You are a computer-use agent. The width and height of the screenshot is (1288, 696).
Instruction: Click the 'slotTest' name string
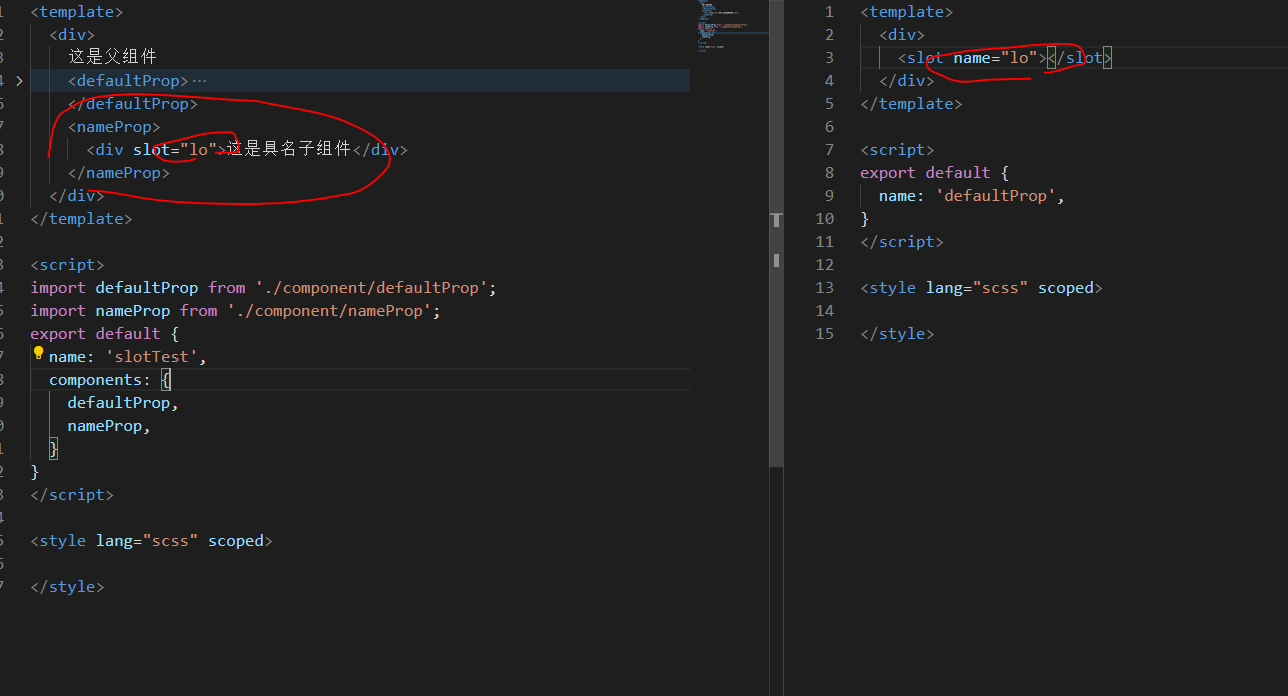coord(151,357)
